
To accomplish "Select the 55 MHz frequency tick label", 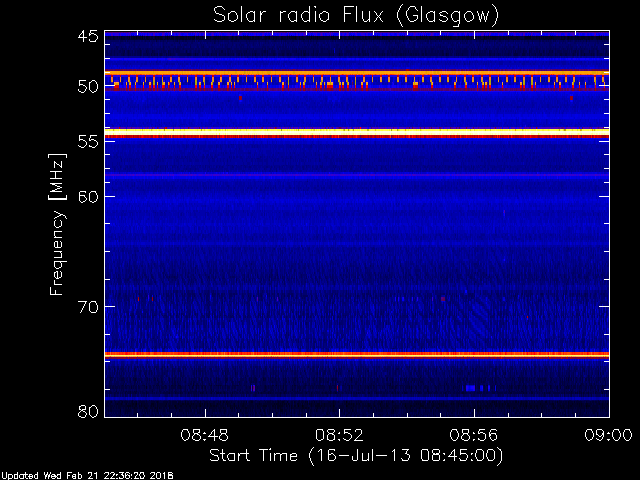I will click(x=87, y=143).
